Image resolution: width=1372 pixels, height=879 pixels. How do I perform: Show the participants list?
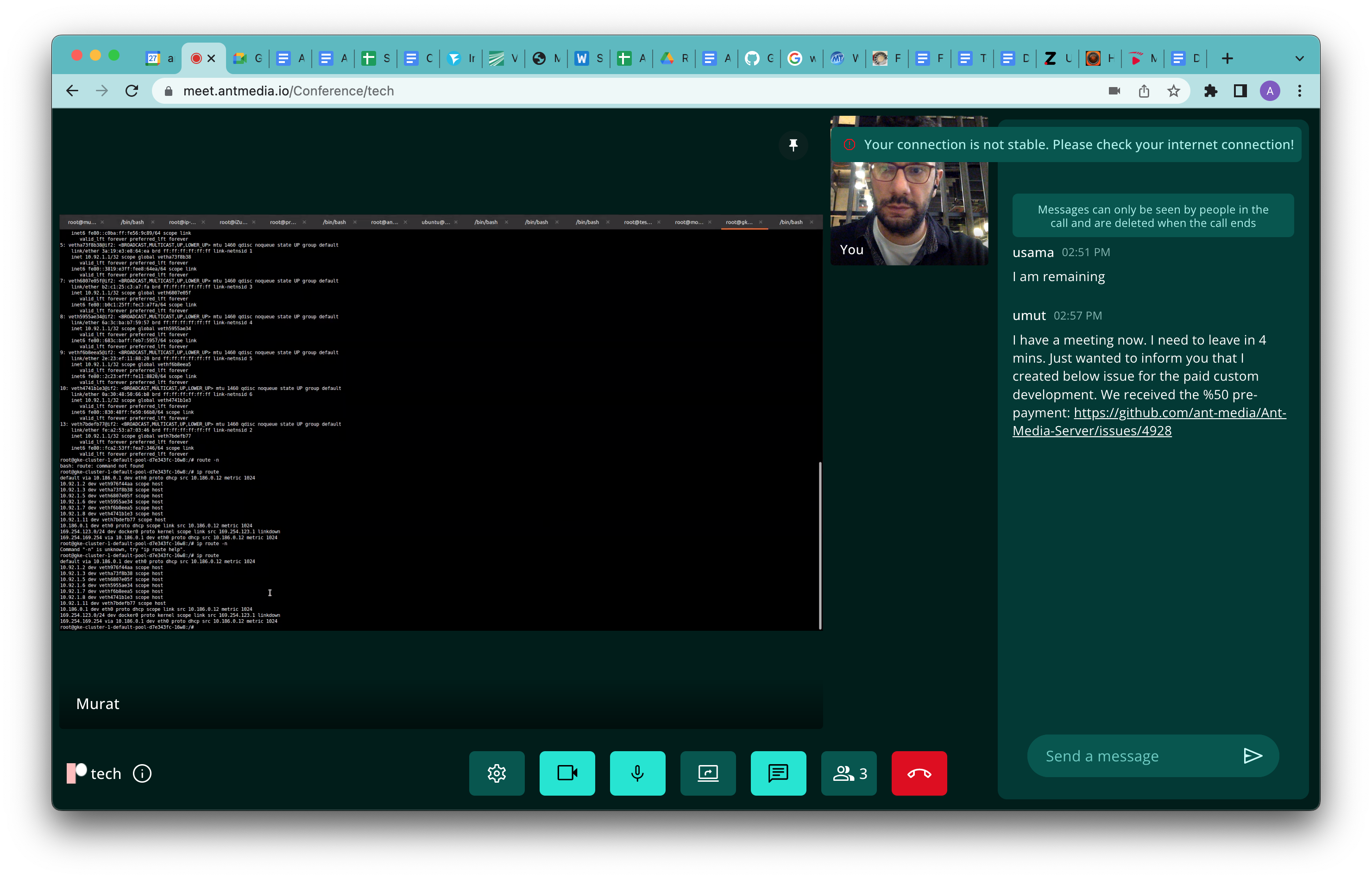pyautogui.click(x=849, y=773)
